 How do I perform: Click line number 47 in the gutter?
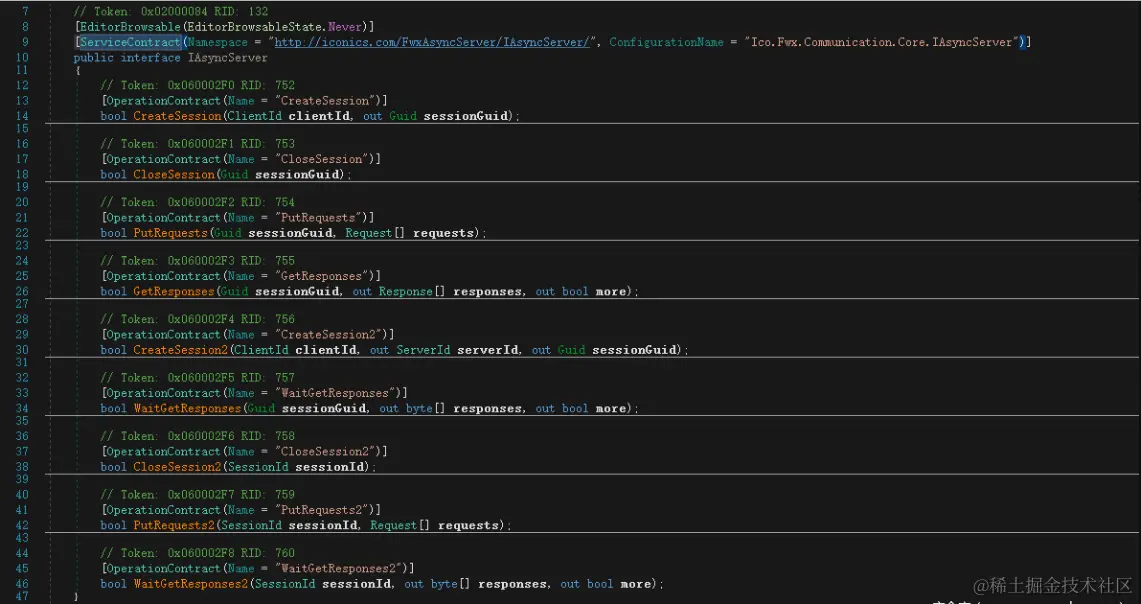click(x=21, y=597)
